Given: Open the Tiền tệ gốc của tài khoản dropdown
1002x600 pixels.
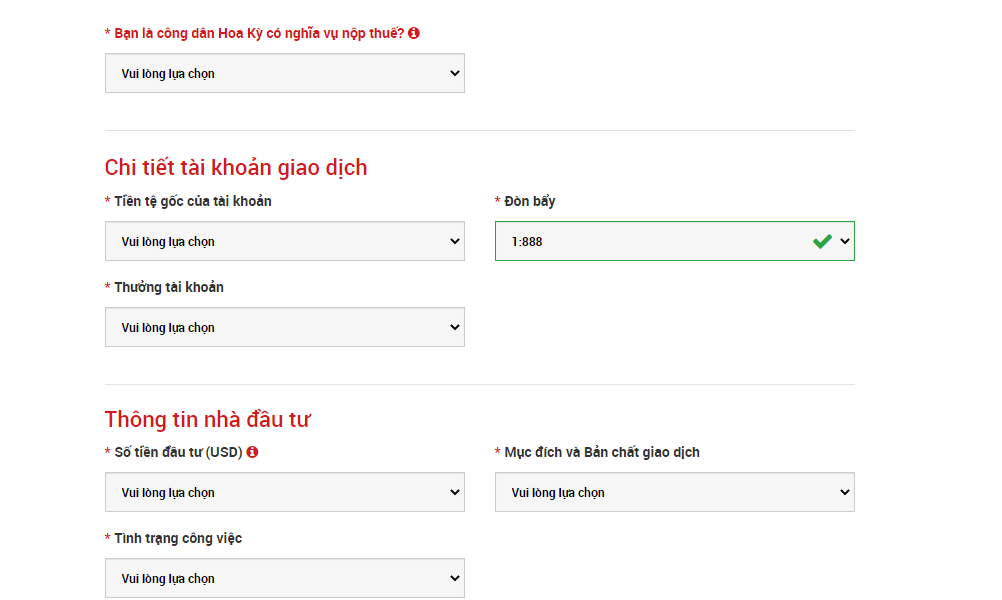Looking at the screenshot, I should [x=284, y=241].
